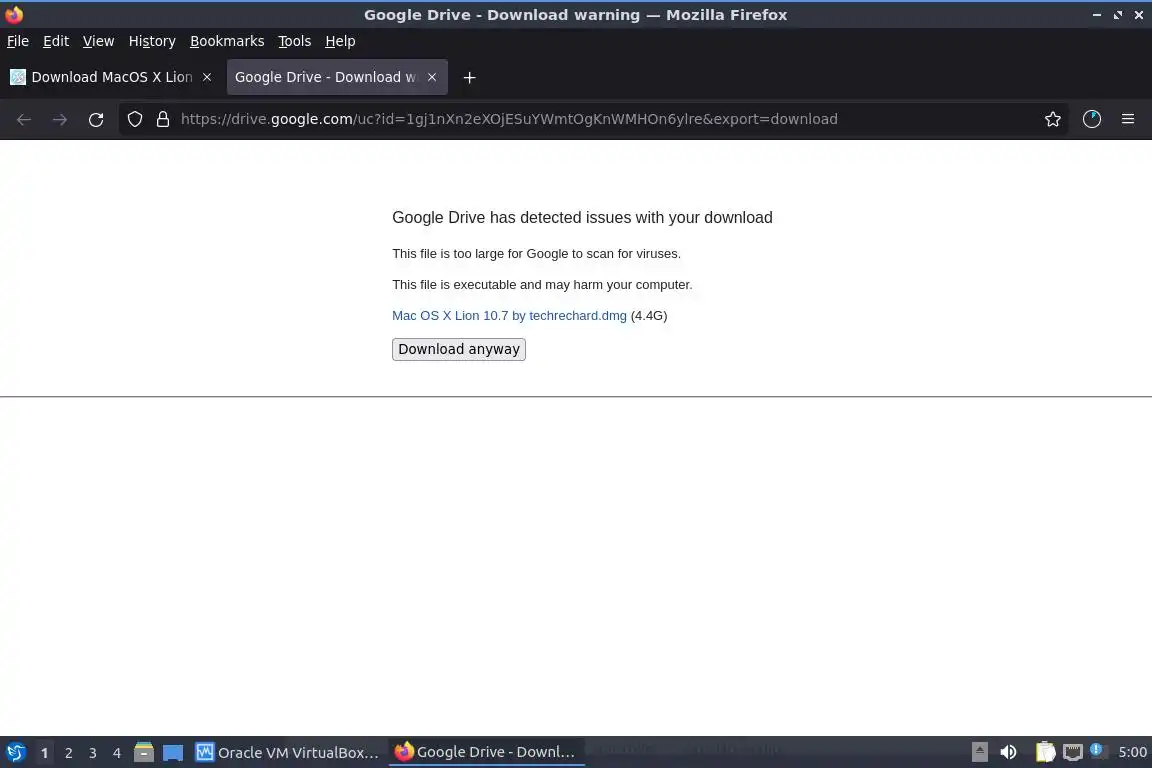1152x768 pixels.
Task: Maximize the Firefox window
Action: click(1117, 15)
